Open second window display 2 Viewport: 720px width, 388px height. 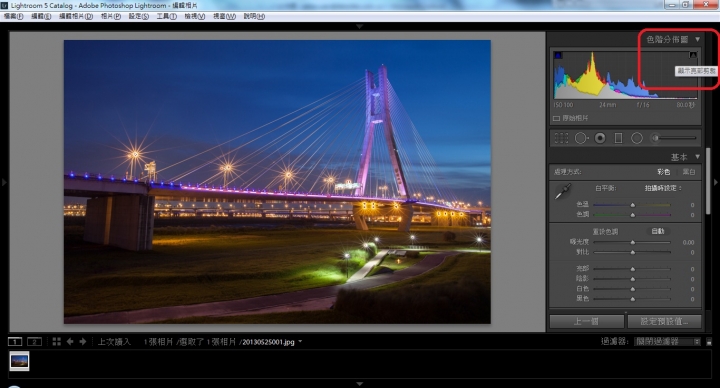34,342
